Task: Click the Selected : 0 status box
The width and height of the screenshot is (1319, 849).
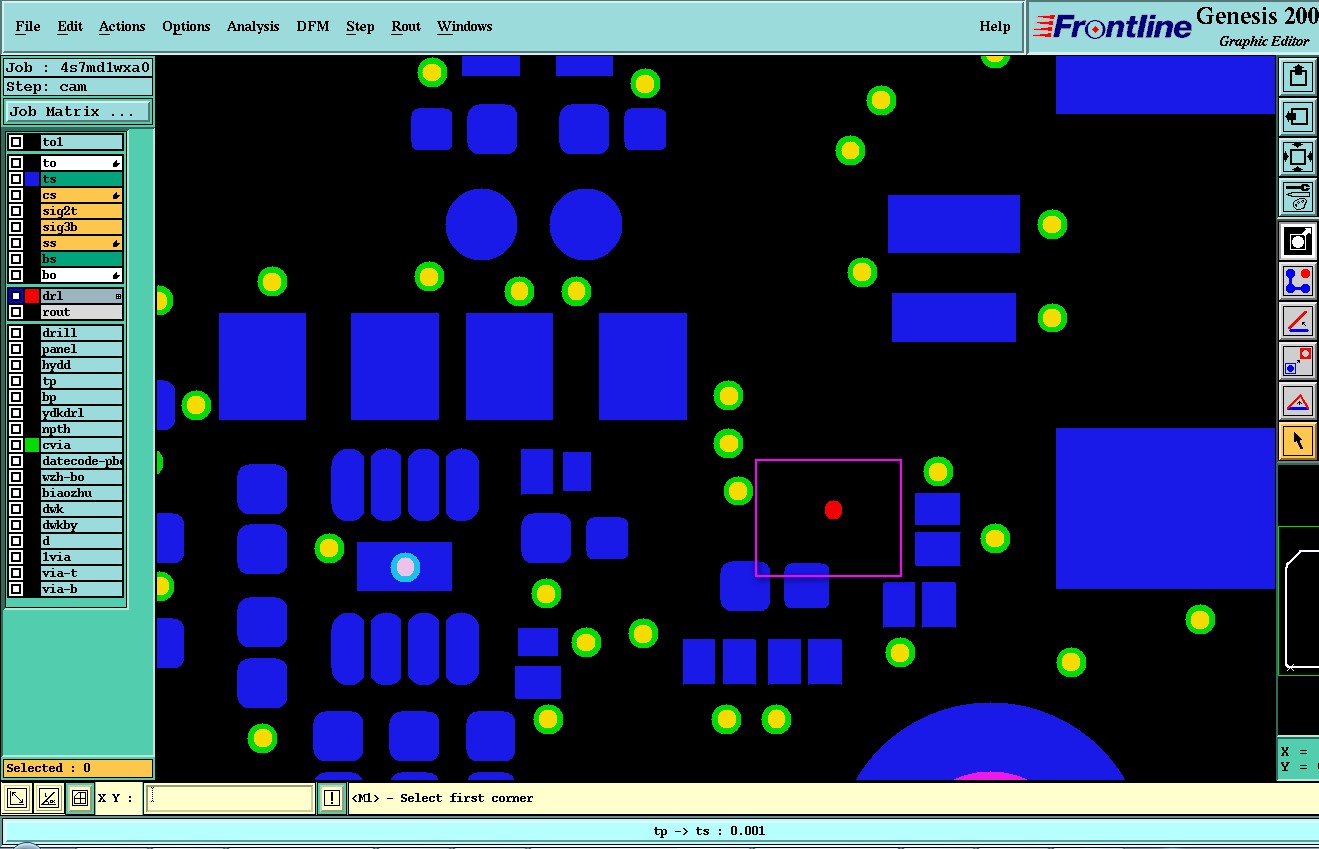Action: click(78, 768)
